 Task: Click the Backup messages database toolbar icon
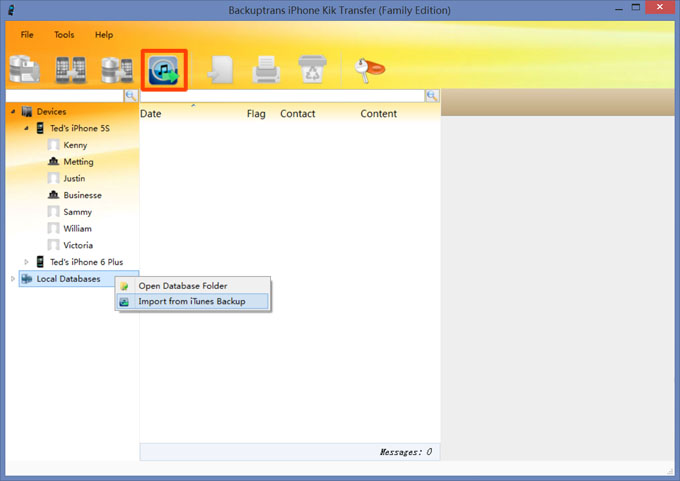[x=25, y=69]
